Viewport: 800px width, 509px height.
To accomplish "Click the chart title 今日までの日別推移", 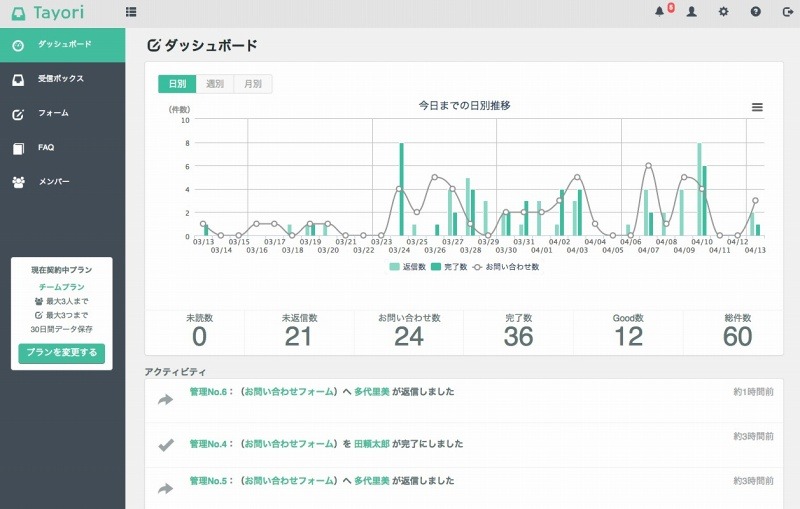I will pos(465,106).
